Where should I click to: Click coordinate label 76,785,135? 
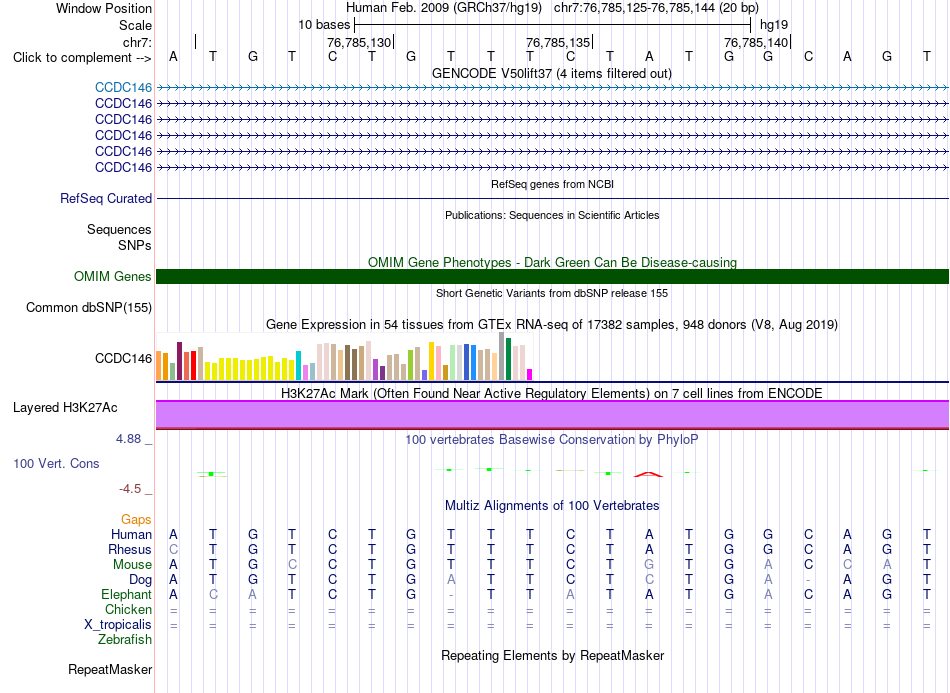(558, 42)
